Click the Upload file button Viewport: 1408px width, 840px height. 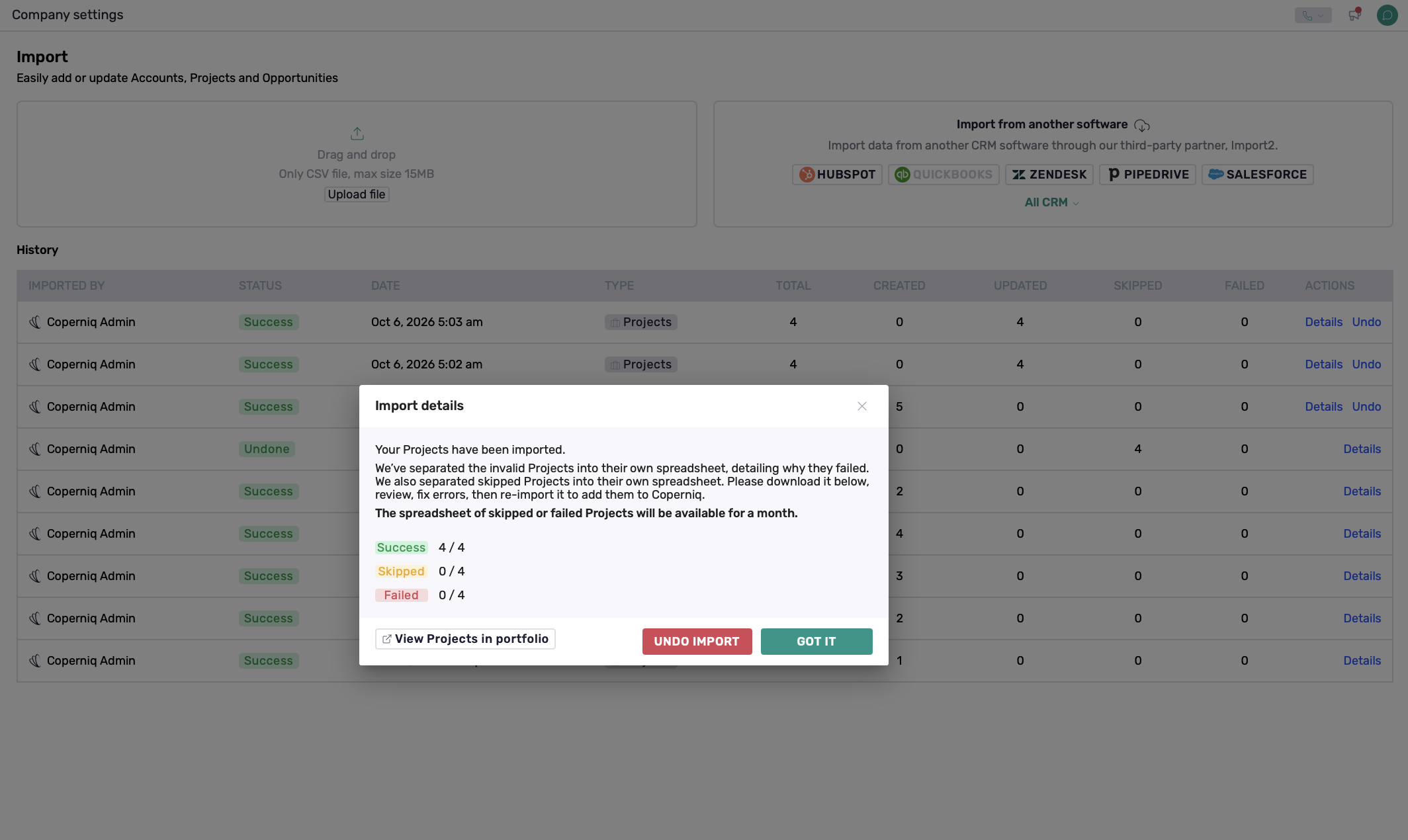357,194
